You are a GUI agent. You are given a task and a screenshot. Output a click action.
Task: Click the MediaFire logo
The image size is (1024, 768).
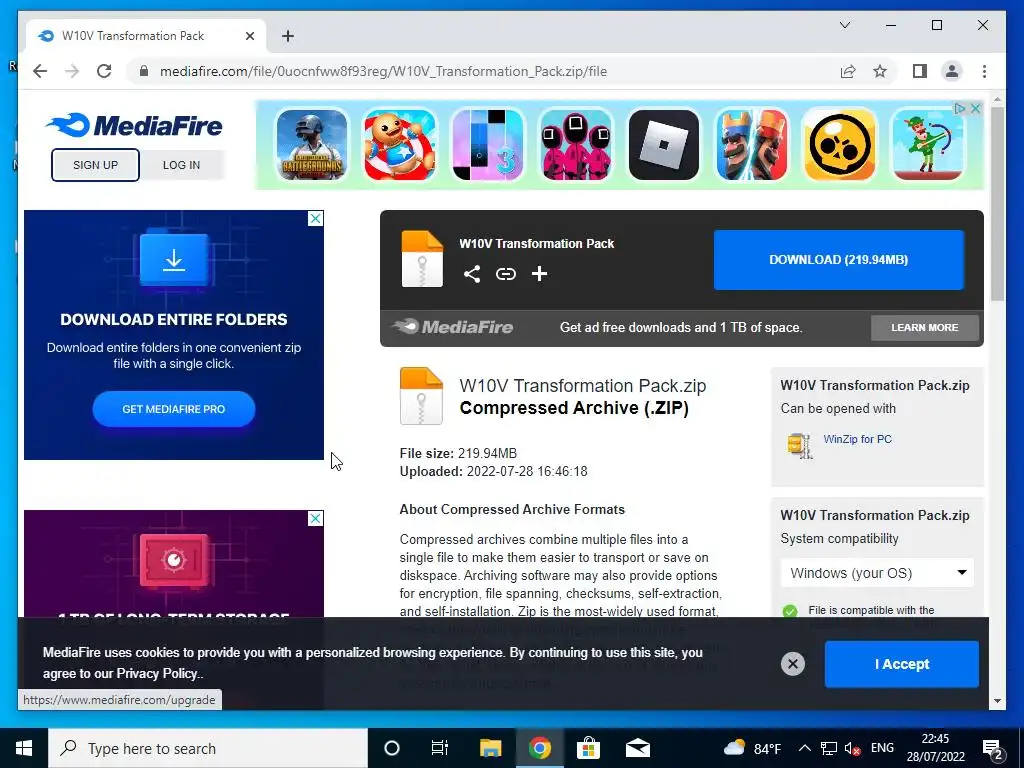(x=134, y=125)
